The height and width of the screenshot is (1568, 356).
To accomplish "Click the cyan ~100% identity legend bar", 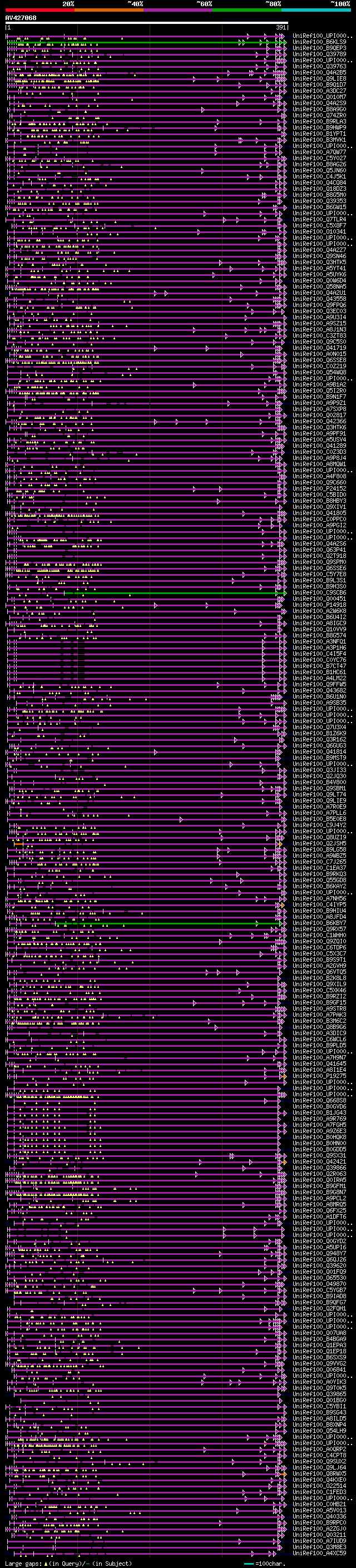I will click(316, 10).
